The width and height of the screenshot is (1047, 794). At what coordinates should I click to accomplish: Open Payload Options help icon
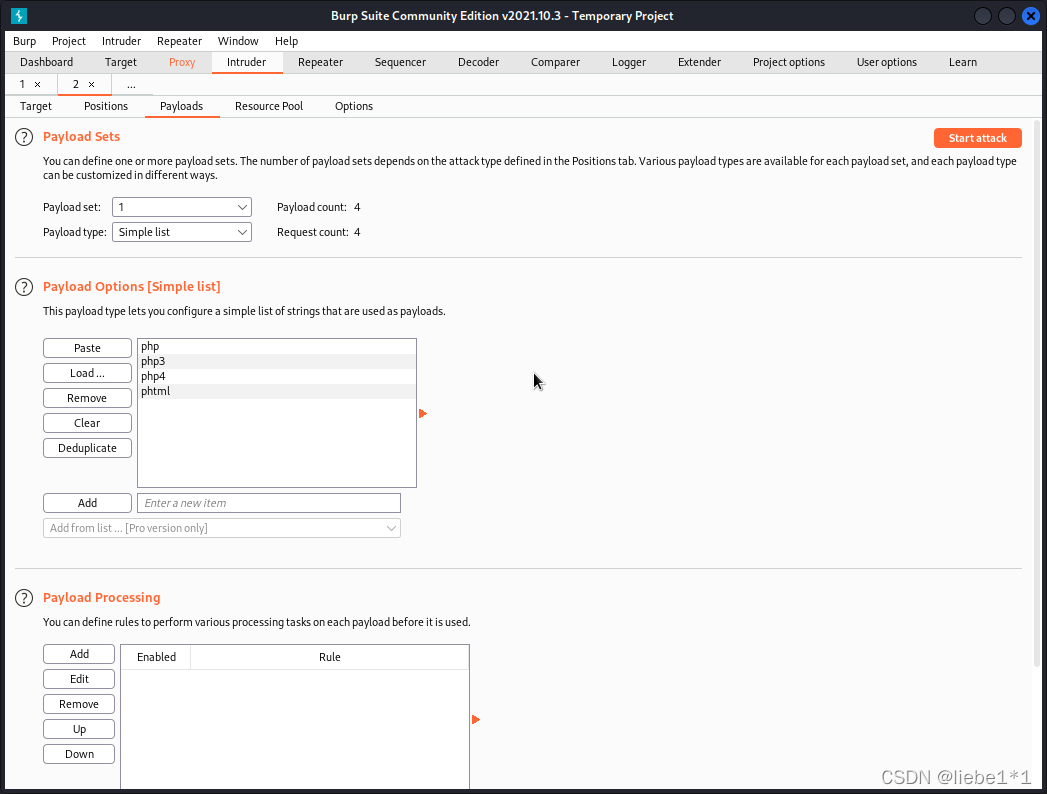pyautogui.click(x=24, y=287)
